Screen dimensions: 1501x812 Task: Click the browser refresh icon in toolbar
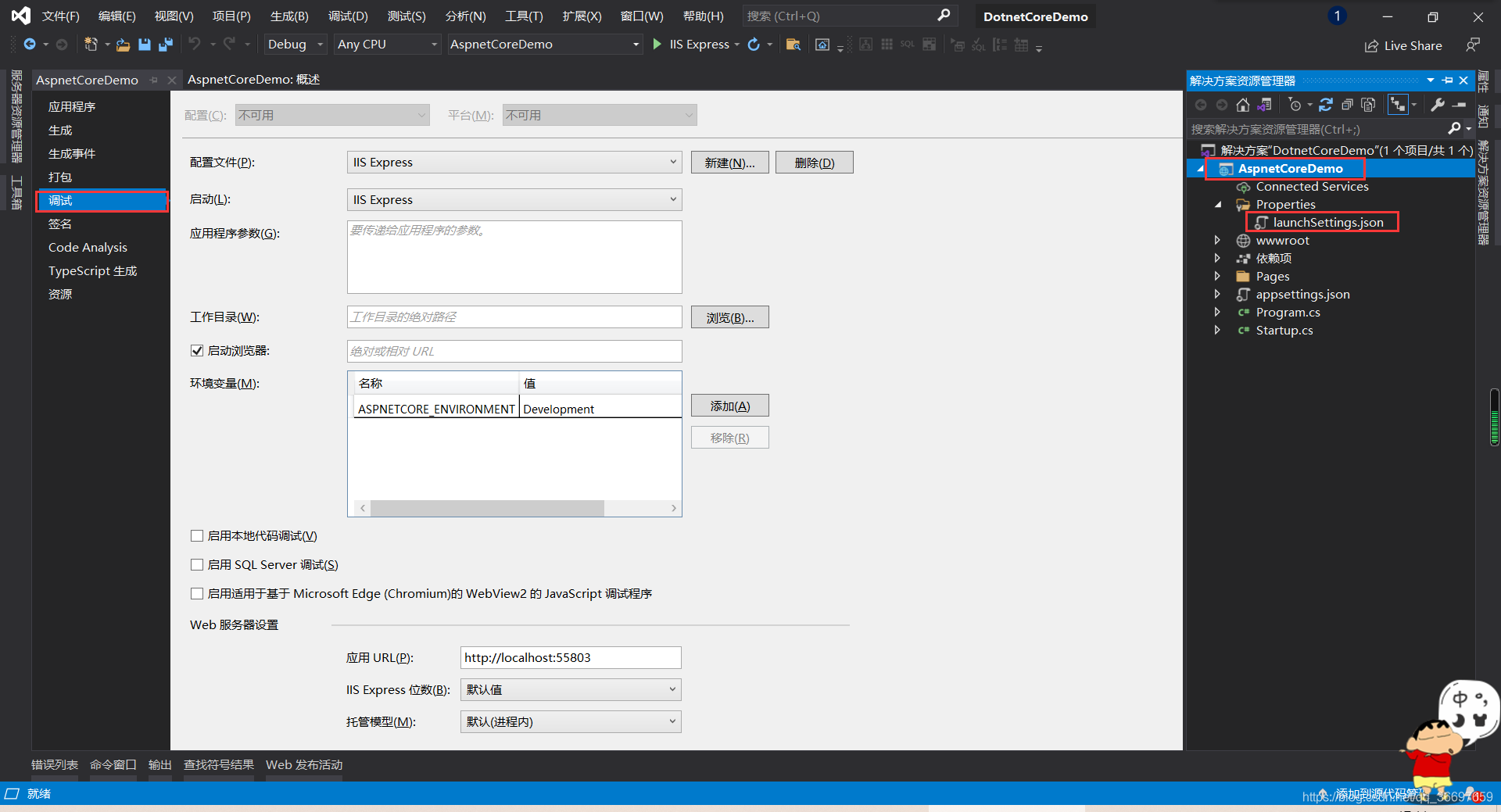[x=754, y=45]
